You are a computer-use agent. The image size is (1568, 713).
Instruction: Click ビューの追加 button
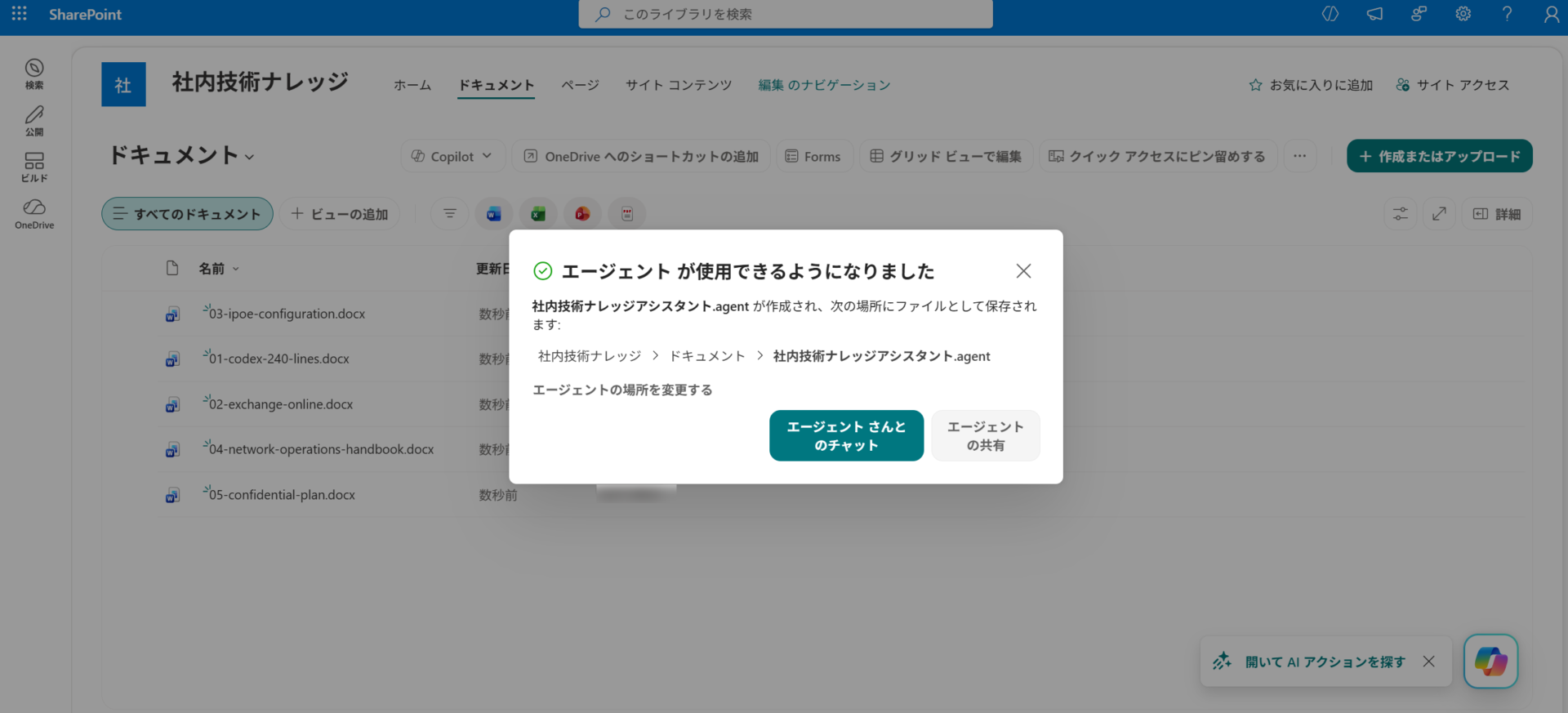click(339, 214)
